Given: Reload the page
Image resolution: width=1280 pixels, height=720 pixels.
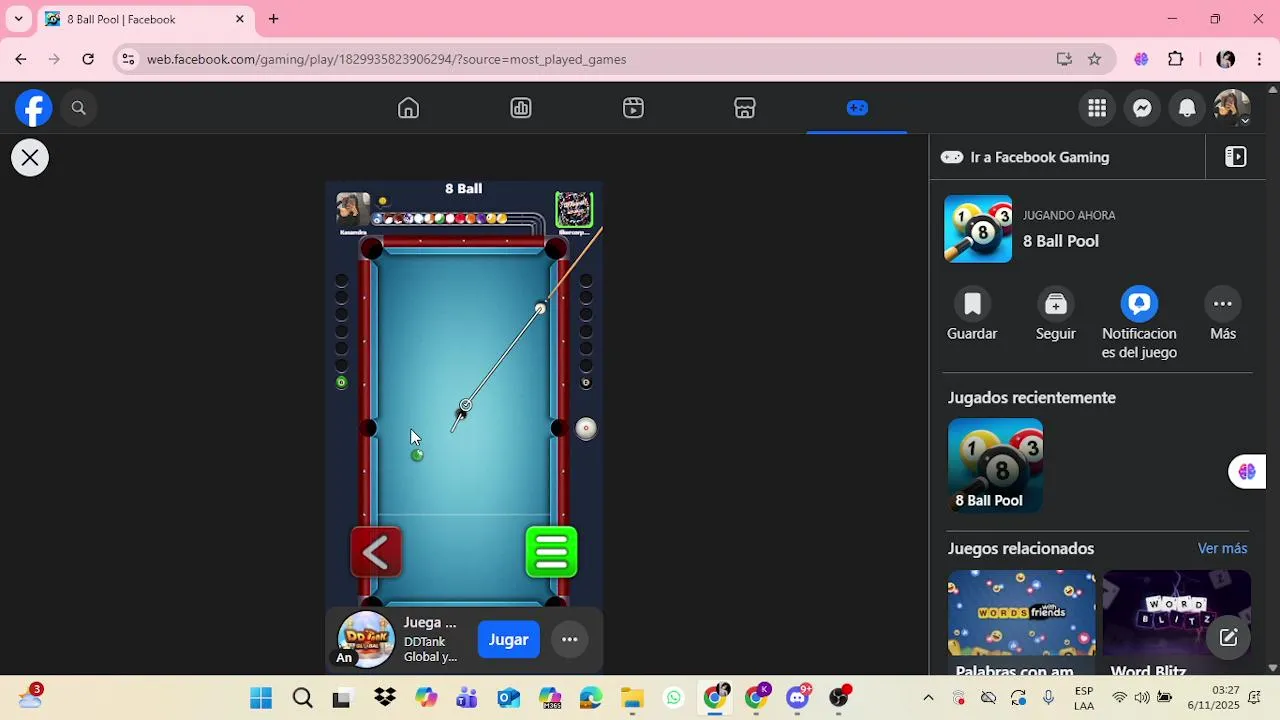Looking at the screenshot, I should (x=88, y=59).
